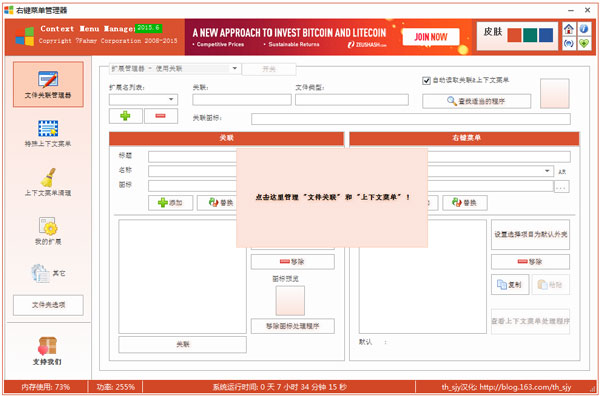Click the 系统运行时间 status bar entry
Image resolution: width=600 pixels, height=396 pixels.
point(279,387)
